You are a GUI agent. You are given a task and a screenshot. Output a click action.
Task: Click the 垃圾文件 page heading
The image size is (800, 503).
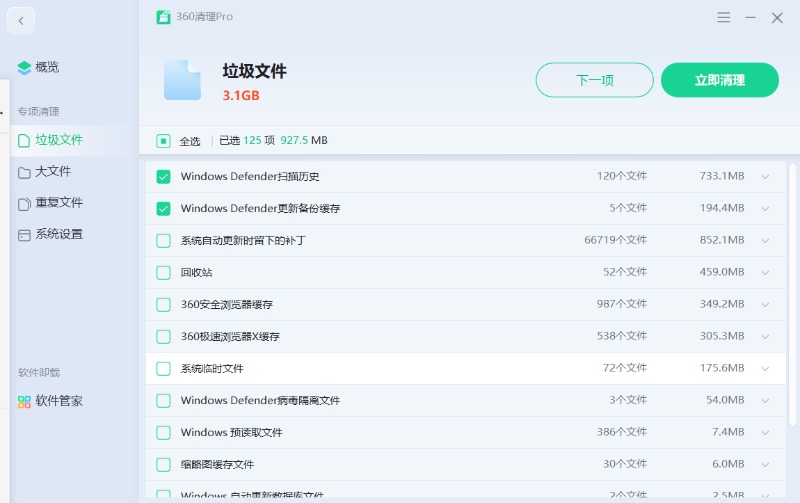click(255, 71)
